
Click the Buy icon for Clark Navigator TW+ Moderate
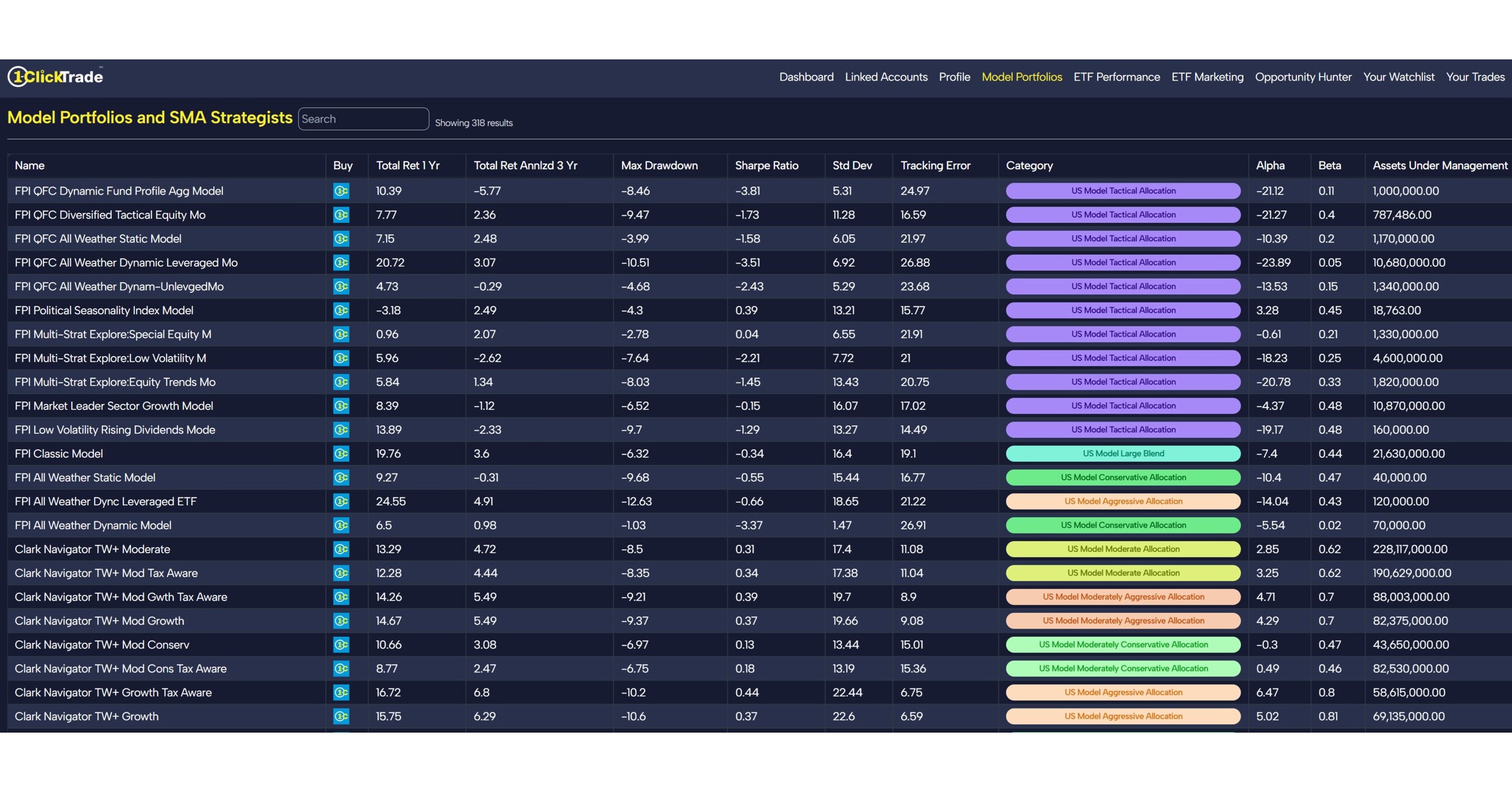coord(342,549)
